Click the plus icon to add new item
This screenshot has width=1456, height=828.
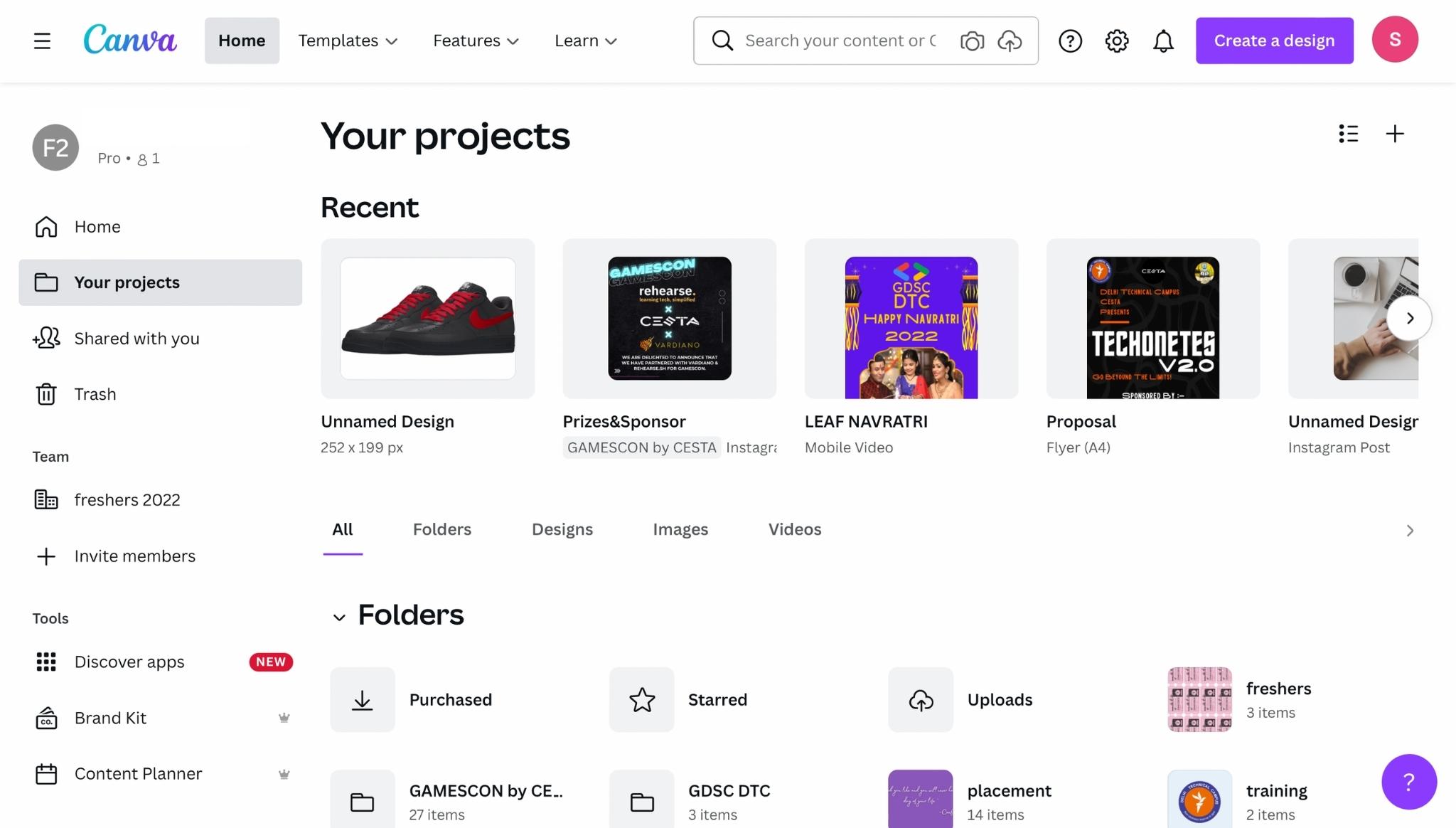(x=1395, y=134)
